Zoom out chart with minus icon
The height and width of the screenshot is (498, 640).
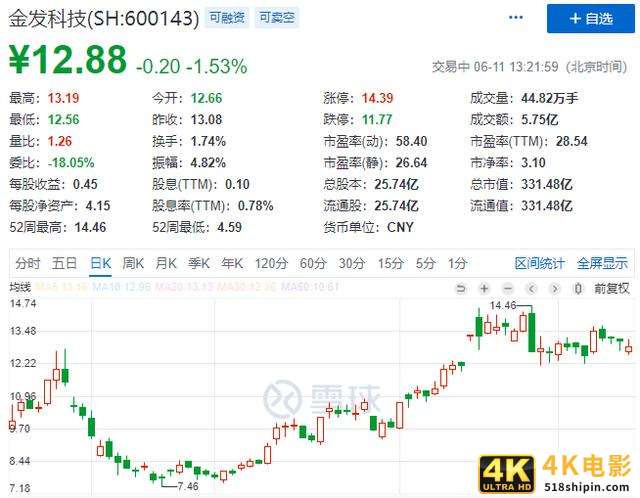click(x=508, y=289)
